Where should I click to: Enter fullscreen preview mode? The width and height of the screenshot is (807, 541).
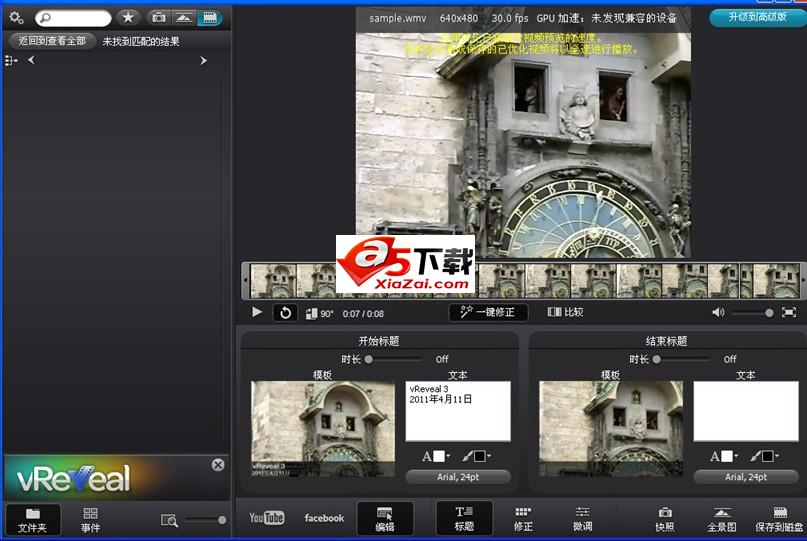pos(789,313)
